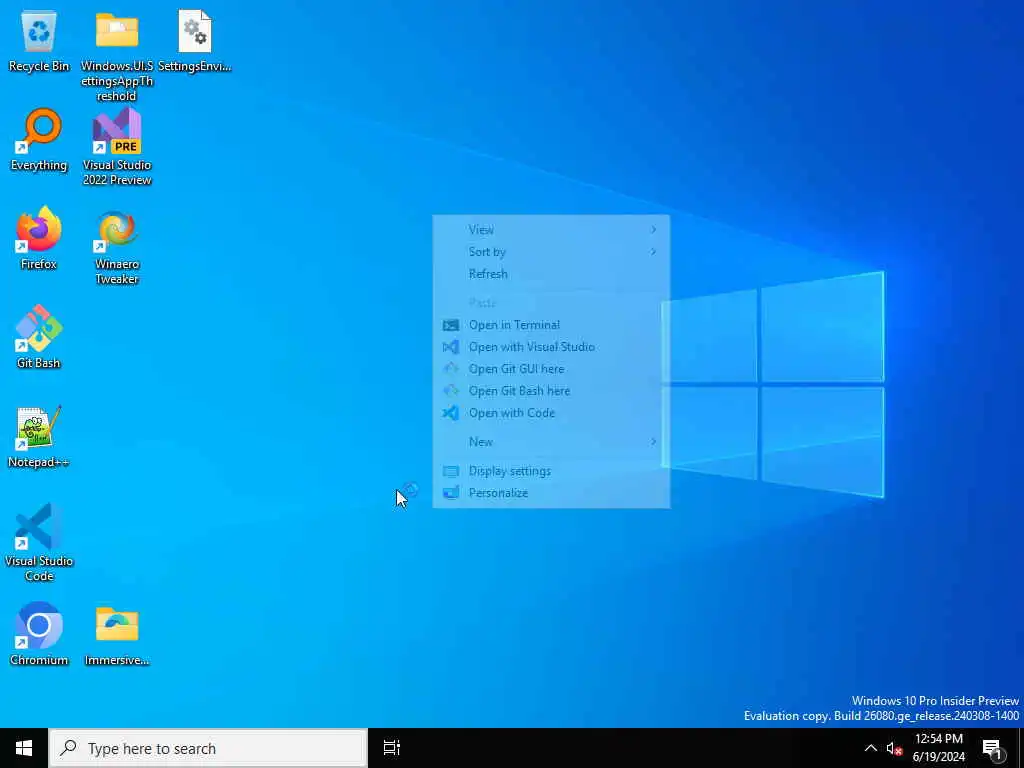Open Task View on the taskbar

click(392, 748)
